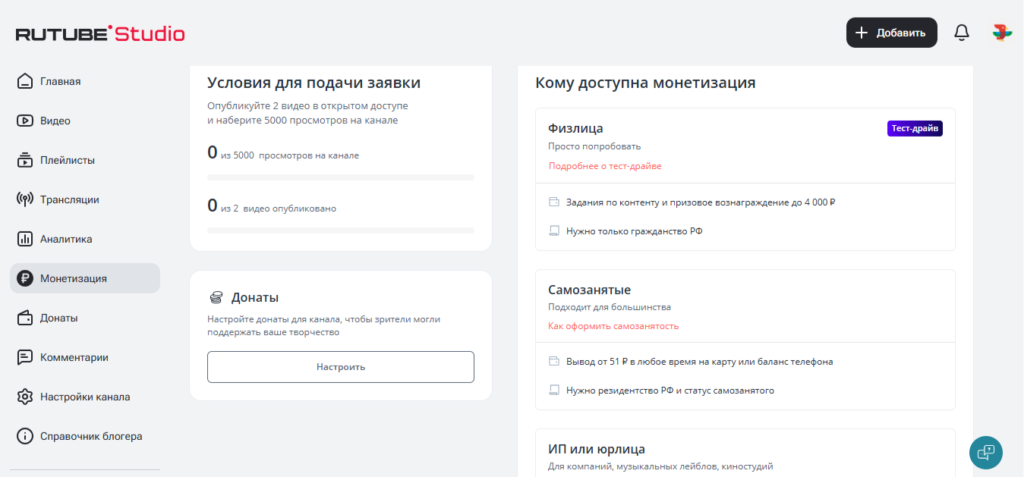
Task: Click text Задания по контенту и призовое вознаграждение
Action: (701, 202)
